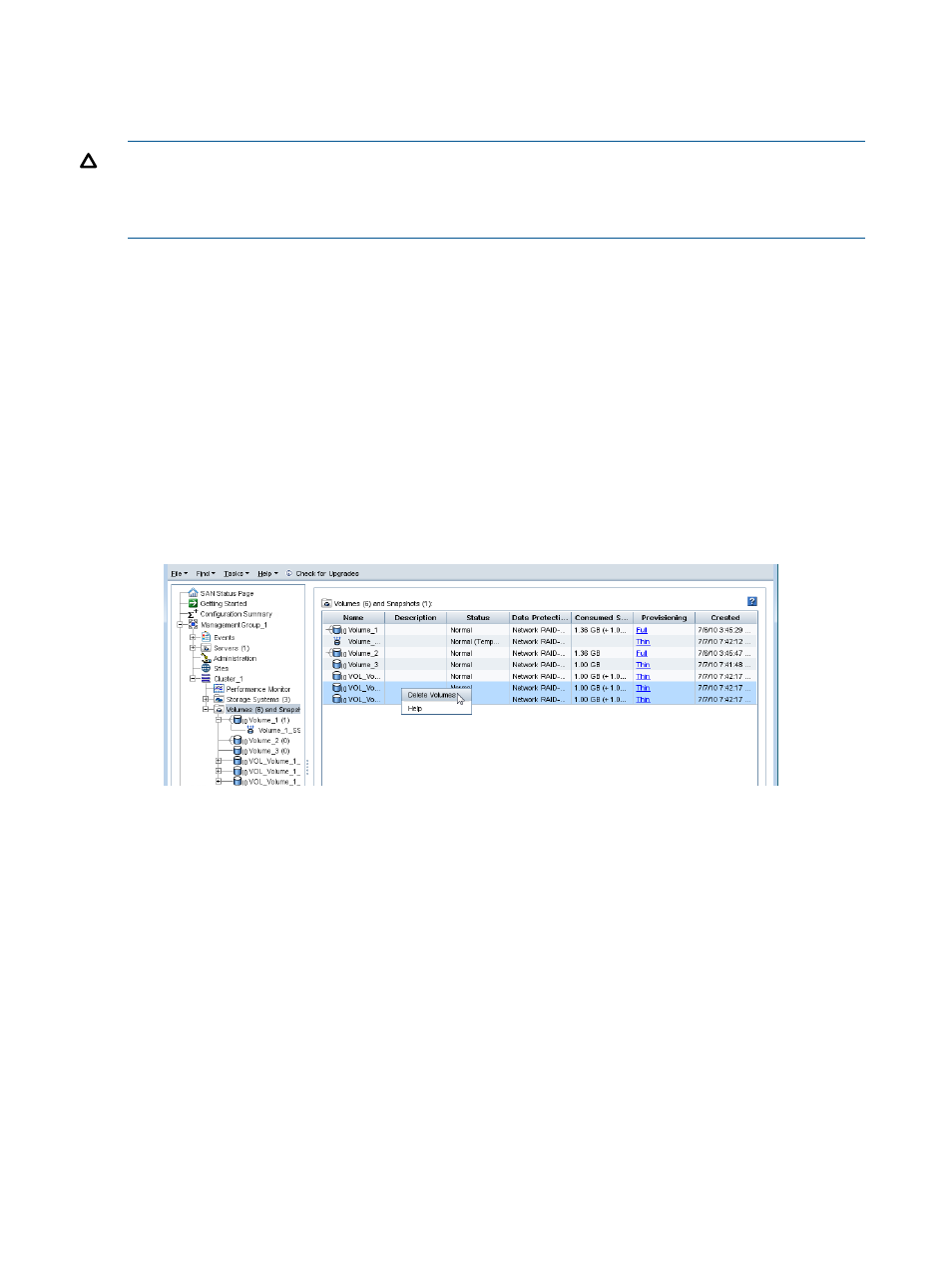The height and width of the screenshot is (1268, 952).
Task: Click 'Normal (Temp...' status cell
Action: 478,642
